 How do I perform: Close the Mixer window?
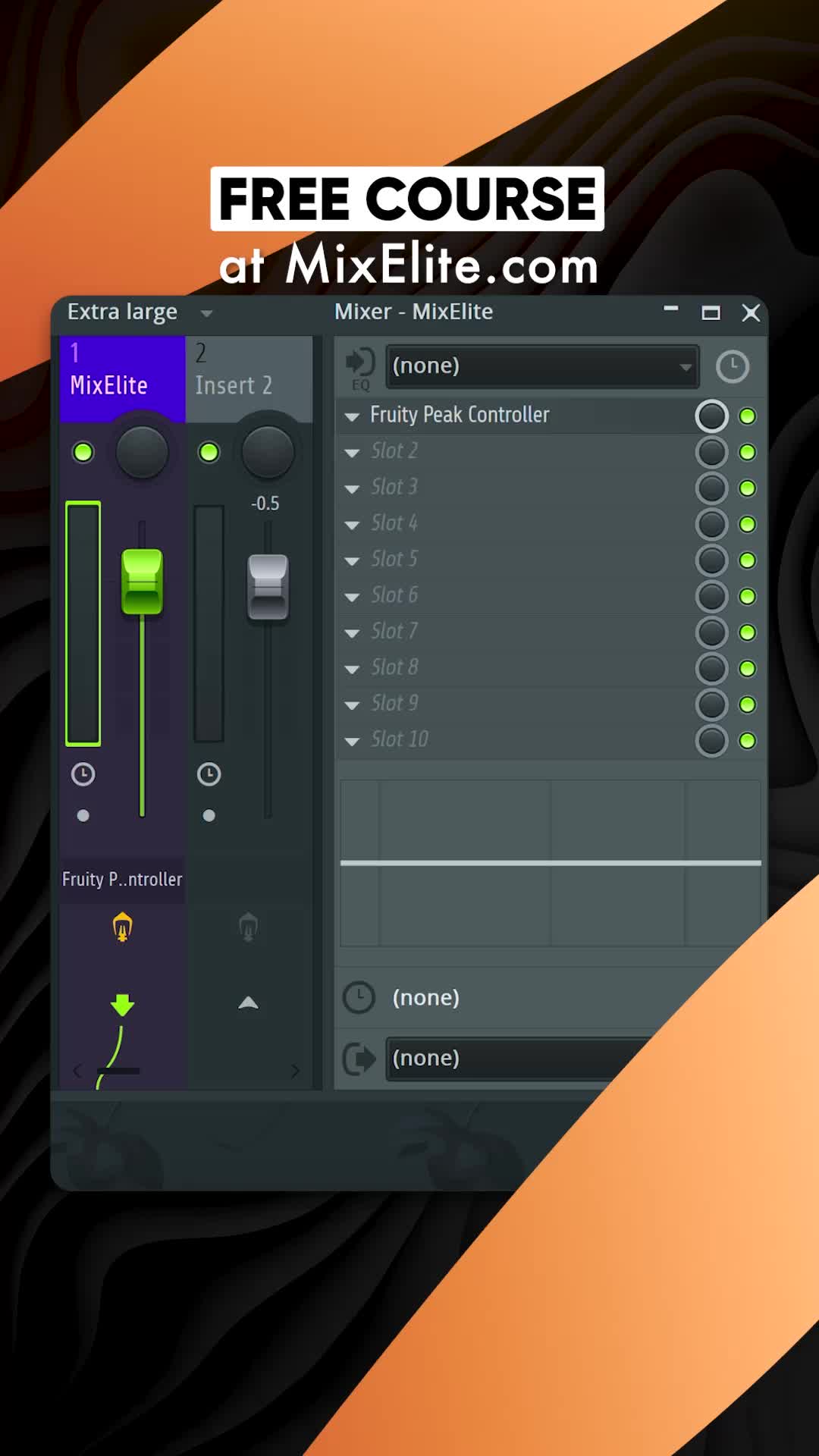point(751,312)
